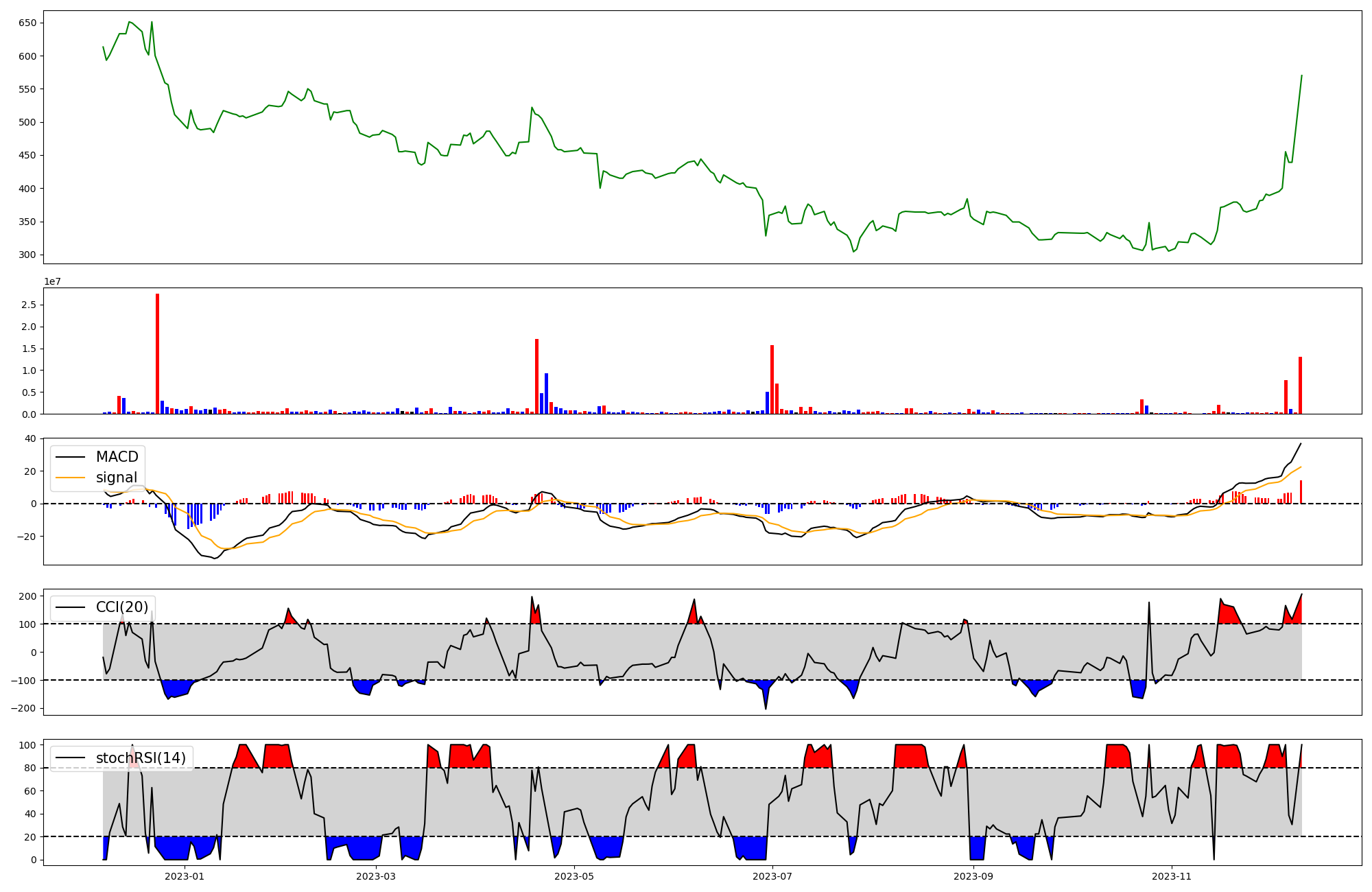Click the MACD legend entry
This screenshot has height=892, width=1372.
pyautogui.click(x=117, y=457)
